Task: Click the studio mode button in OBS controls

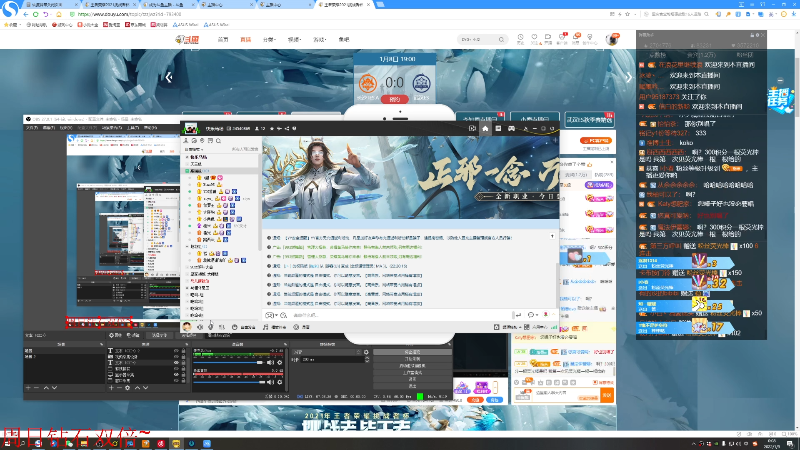Action: 413,372
